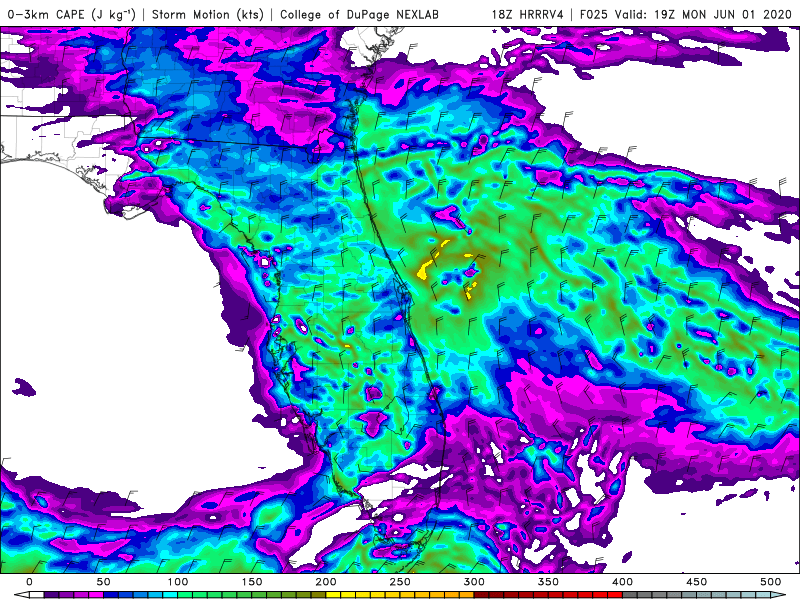Screen dimensions: 800x600
Task: Click the left arrow end of the colorbar
Action: [21, 594]
